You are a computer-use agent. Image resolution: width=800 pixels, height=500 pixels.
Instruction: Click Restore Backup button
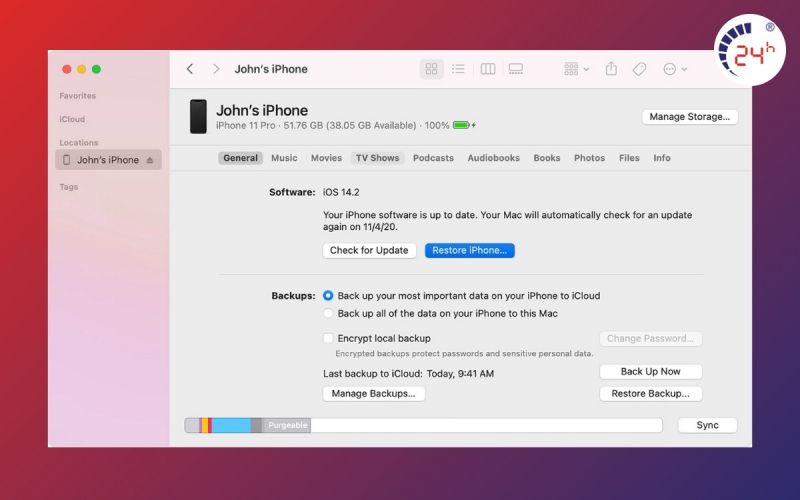point(651,394)
